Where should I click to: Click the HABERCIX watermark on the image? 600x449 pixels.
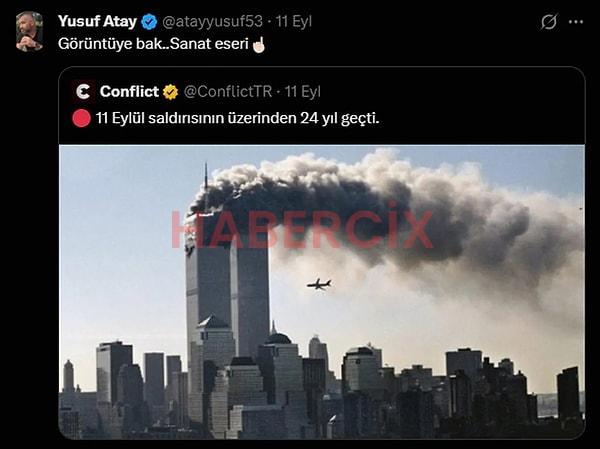302,227
